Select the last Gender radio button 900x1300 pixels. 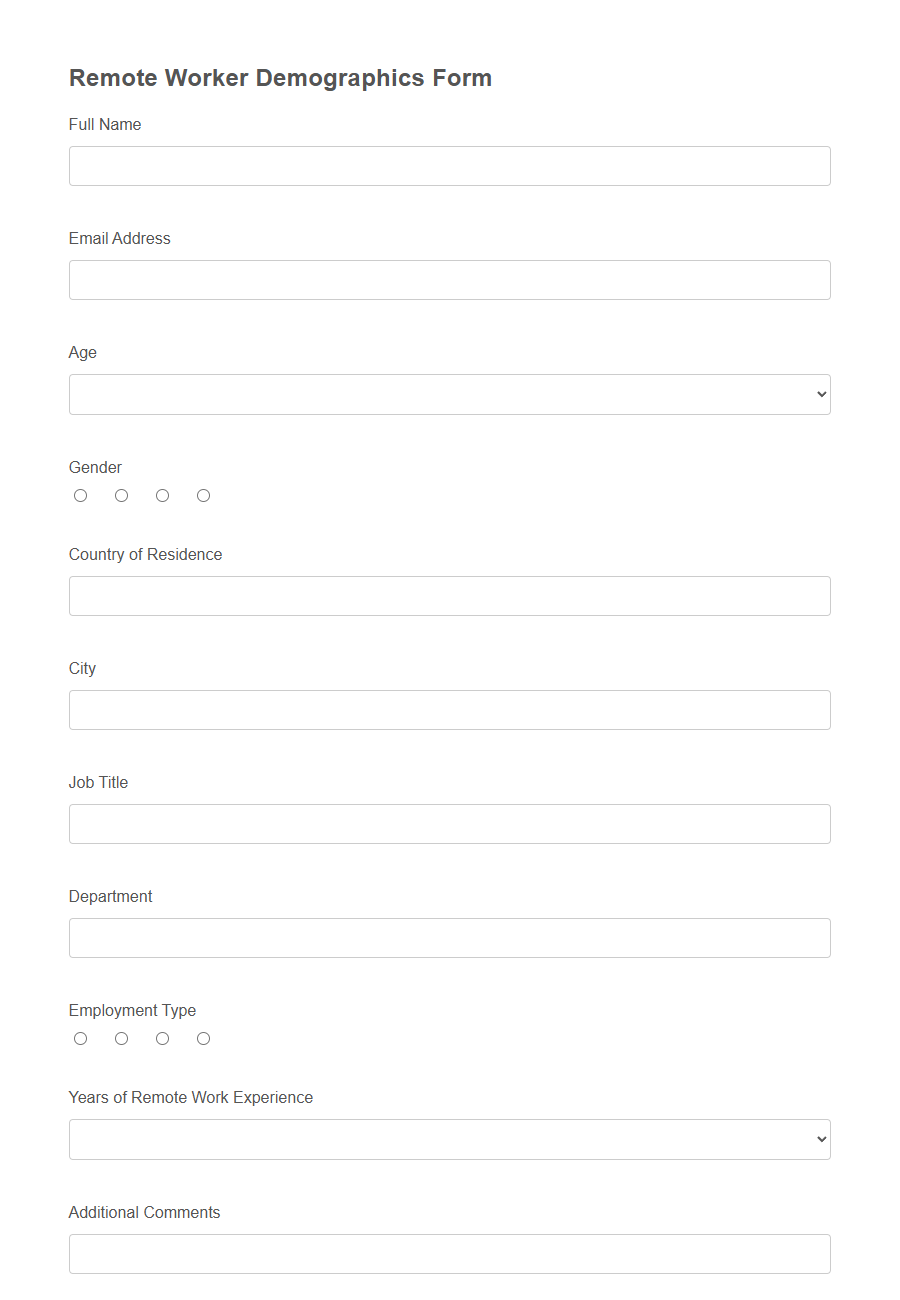point(203,495)
